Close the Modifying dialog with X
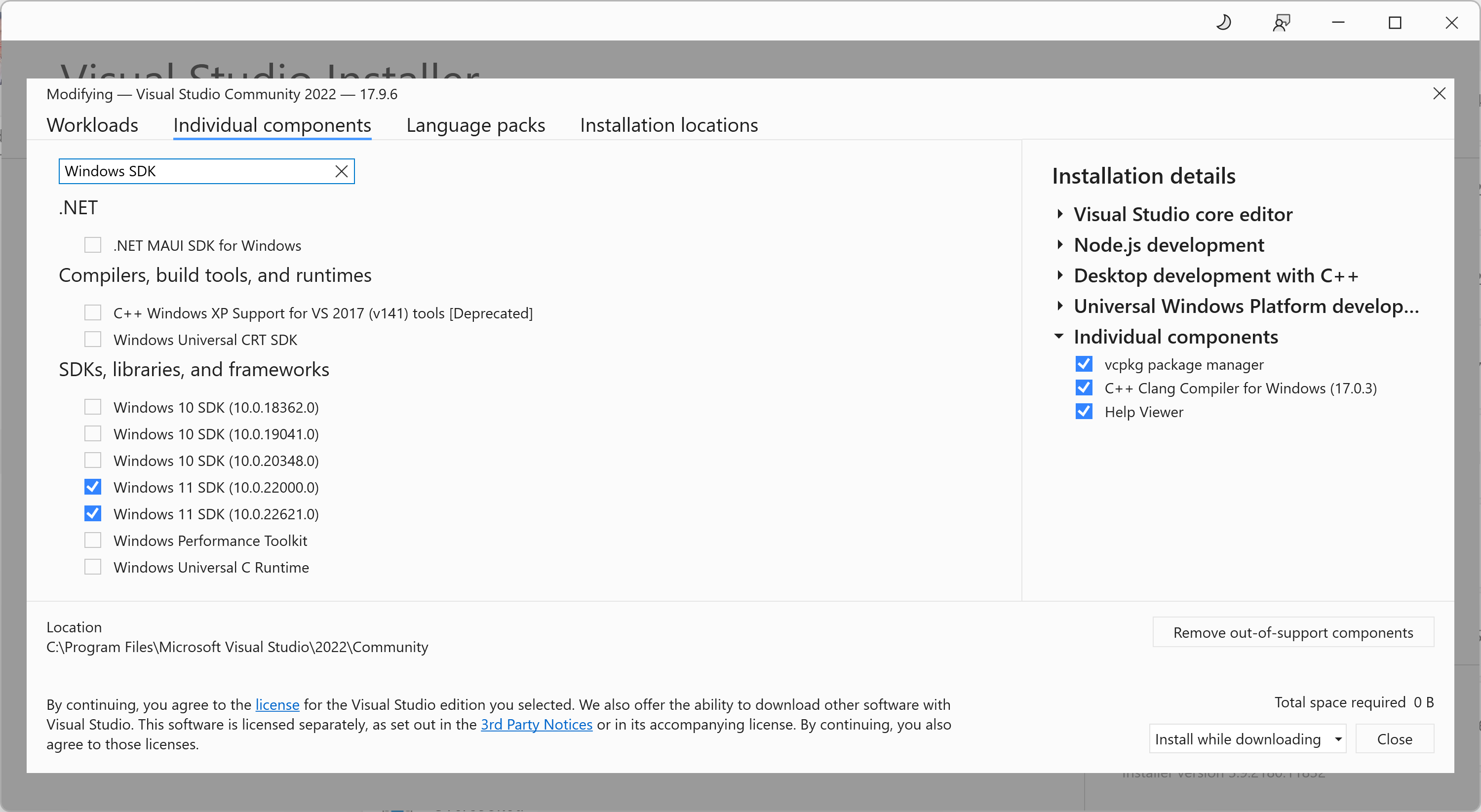This screenshot has height=812, width=1481. 1439,94
